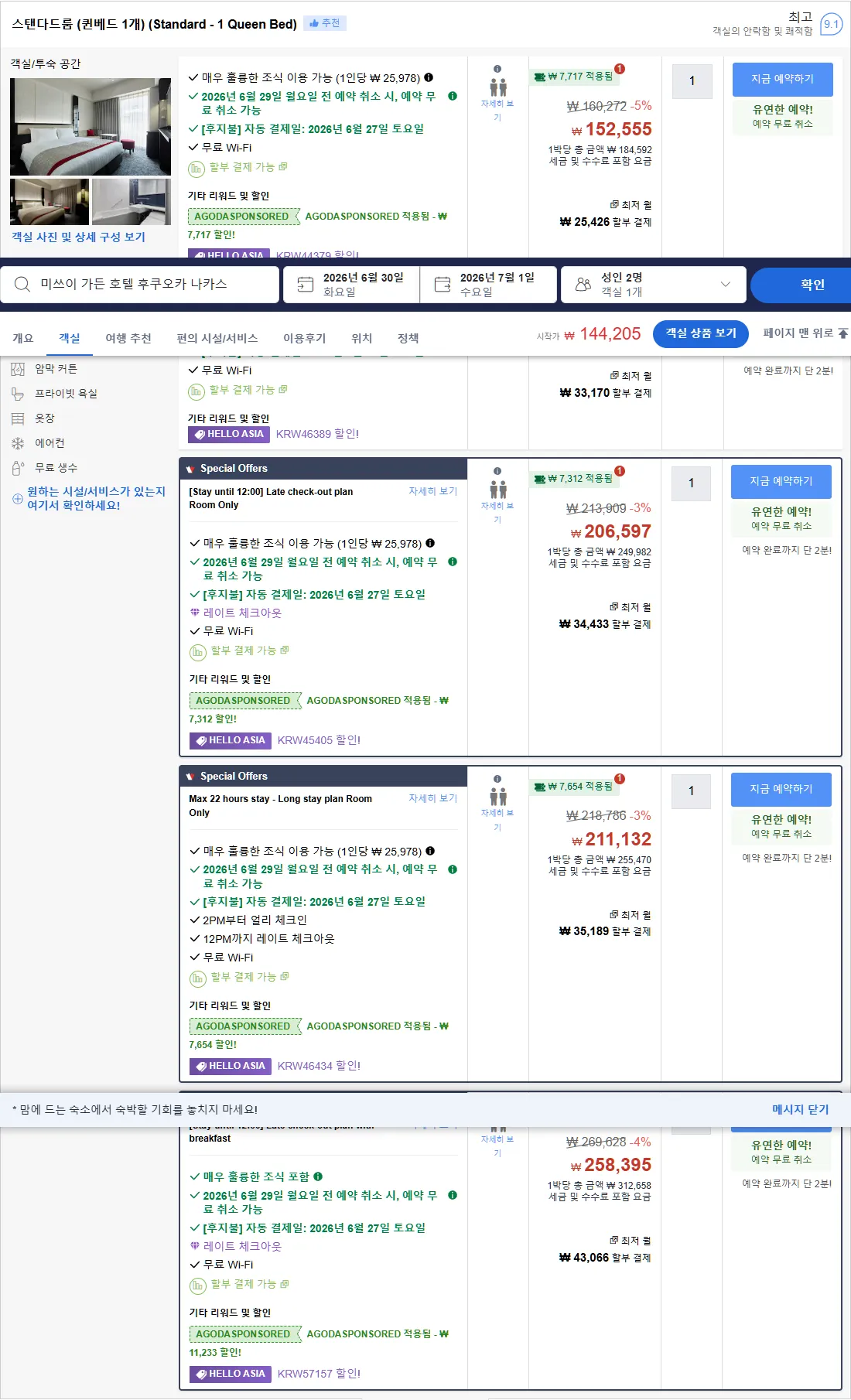Screen dimensions: 851x1400
Task: Open room quantity selector for 152,555 rate
Action: click(692, 80)
